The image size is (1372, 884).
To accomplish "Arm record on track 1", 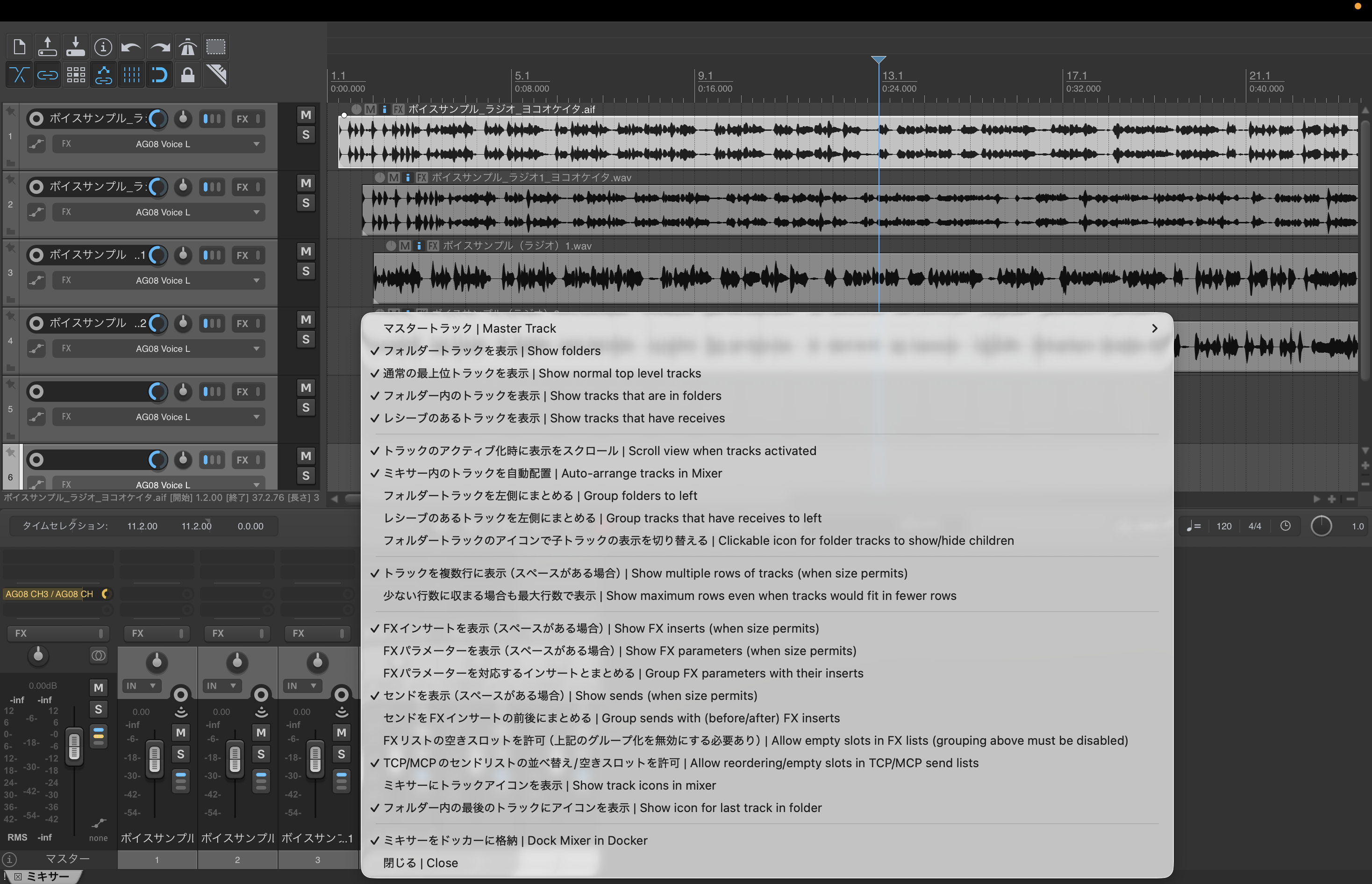I will click(x=36, y=119).
